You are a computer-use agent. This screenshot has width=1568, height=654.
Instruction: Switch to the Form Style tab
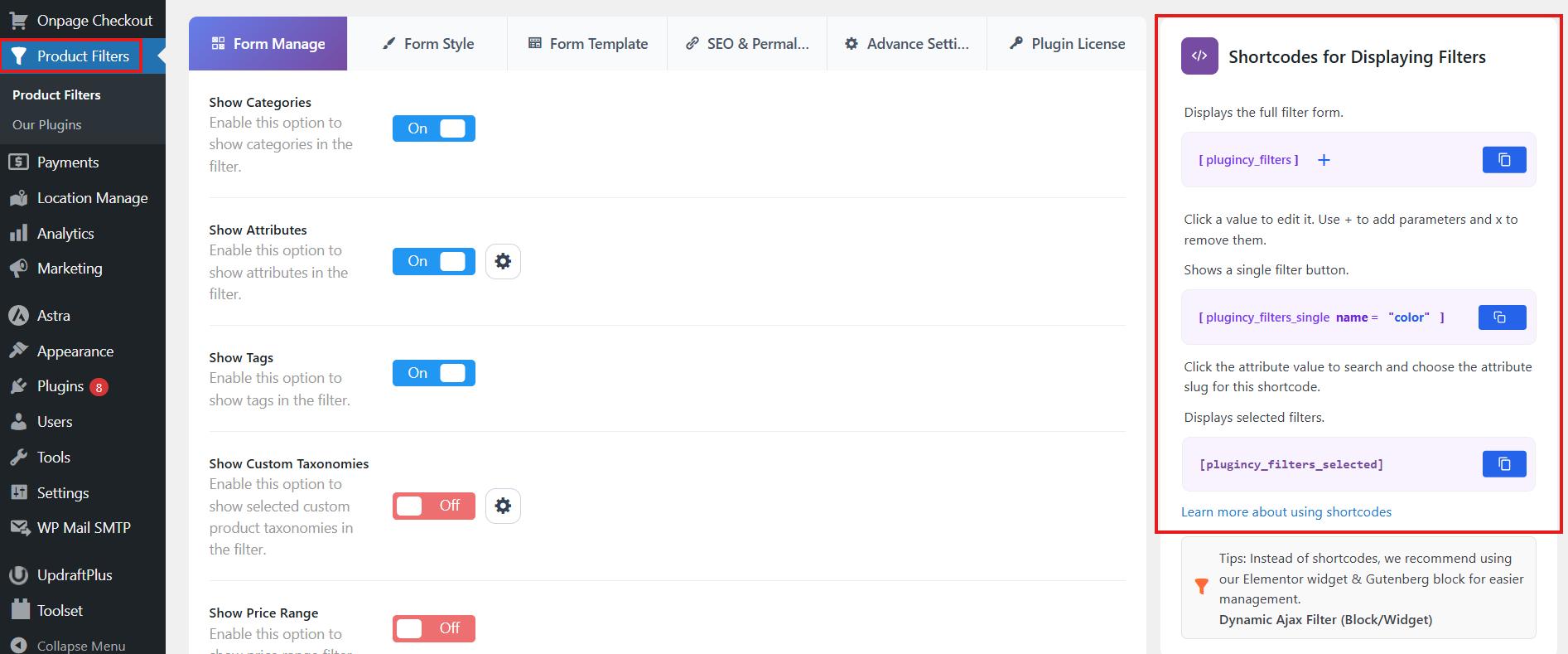click(427, 44)
